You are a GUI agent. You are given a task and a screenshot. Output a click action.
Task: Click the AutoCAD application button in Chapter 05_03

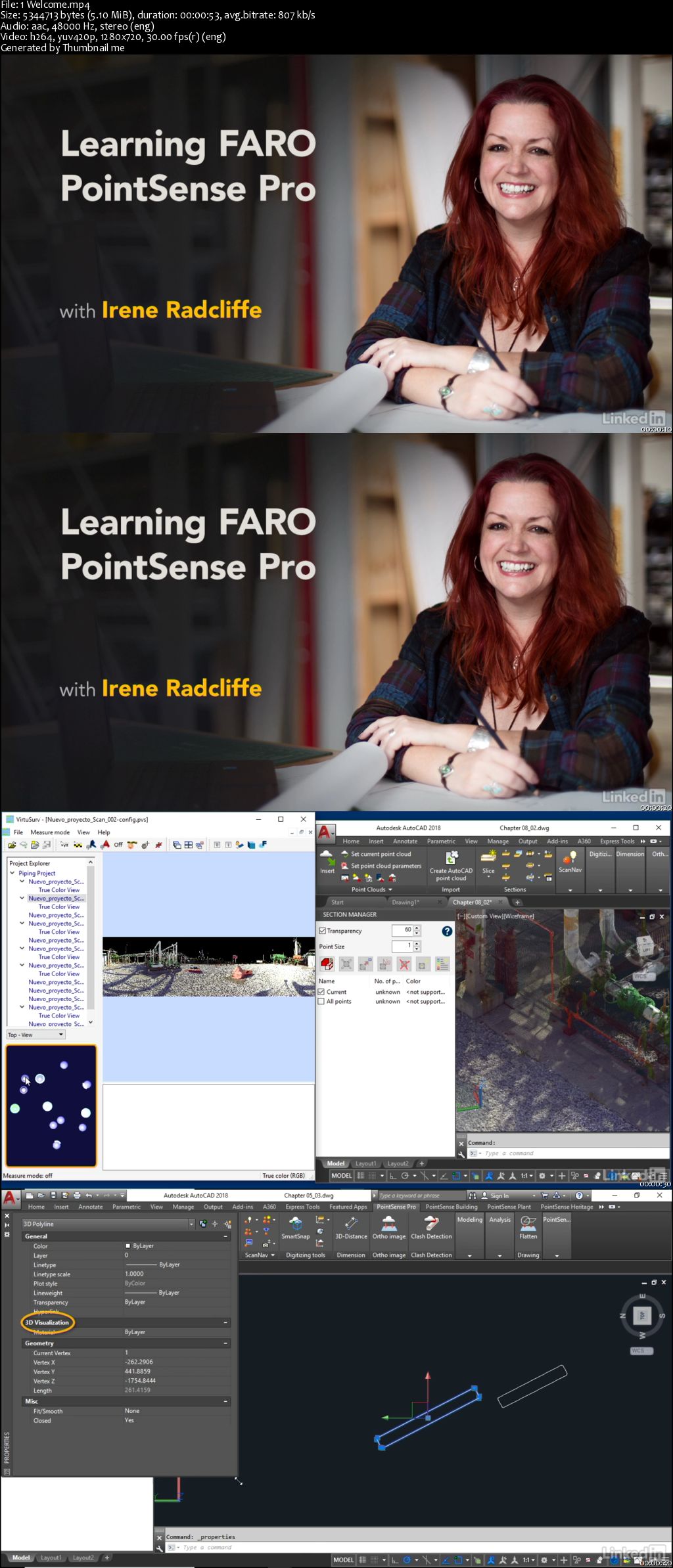pos(10,1198)
